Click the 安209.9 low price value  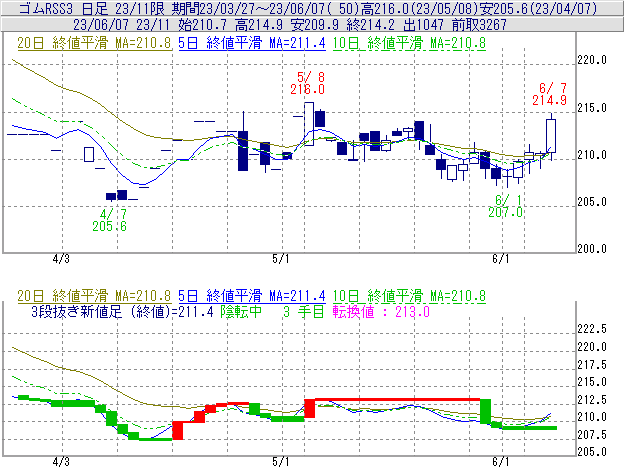pos(314,25)
